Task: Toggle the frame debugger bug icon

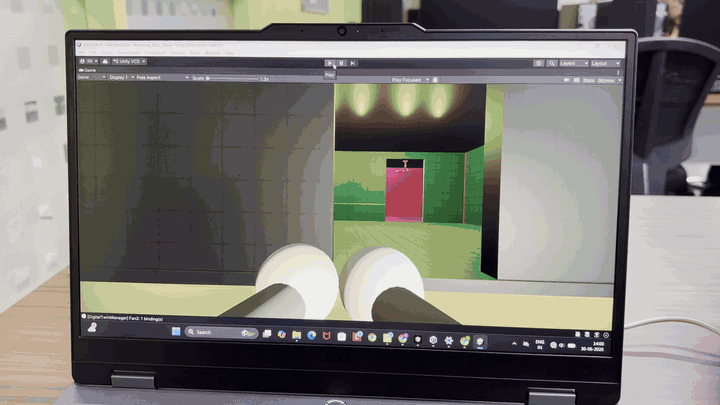Action: (x=435, y=80)
